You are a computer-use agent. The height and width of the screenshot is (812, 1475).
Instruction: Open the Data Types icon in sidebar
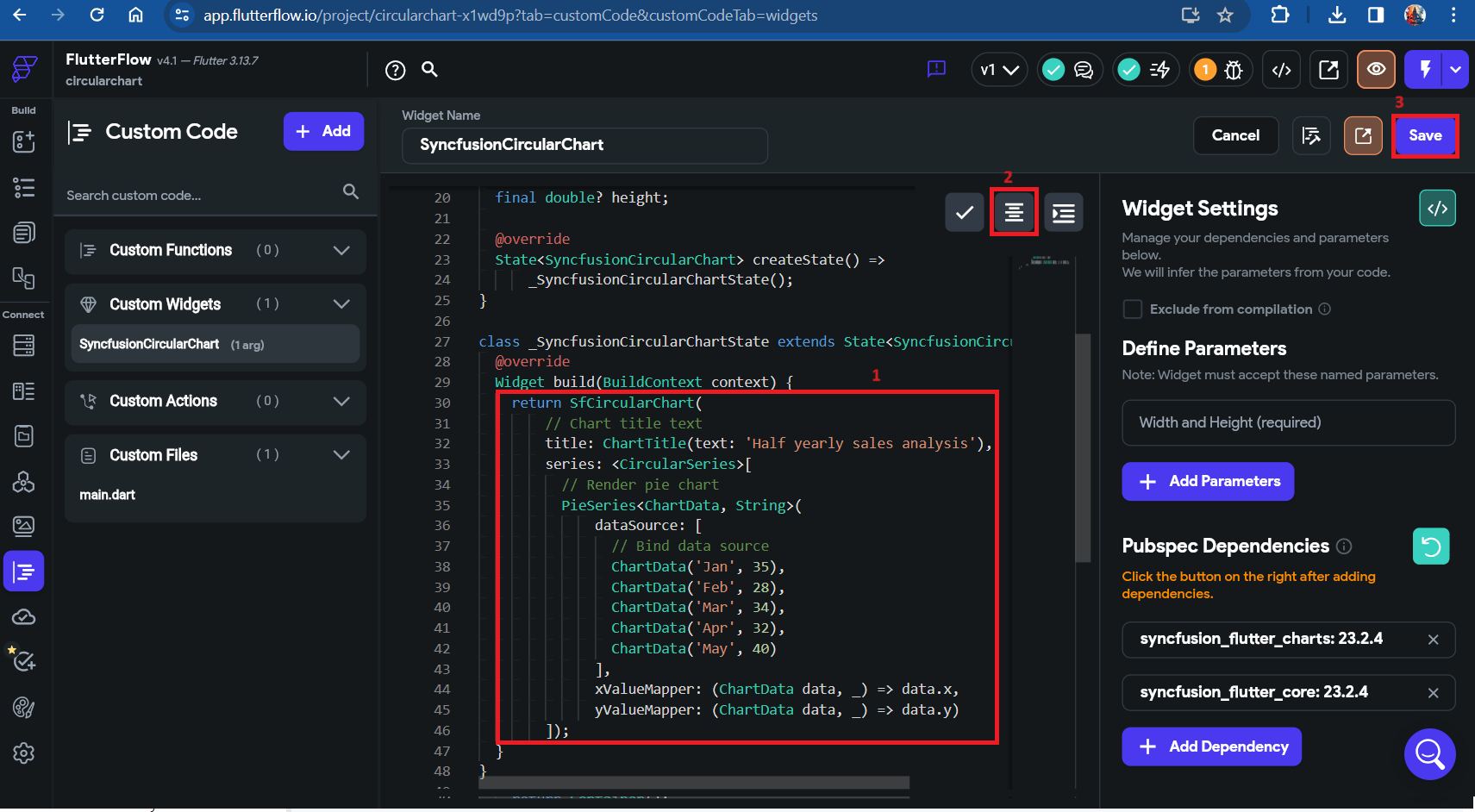coord(24,391)
